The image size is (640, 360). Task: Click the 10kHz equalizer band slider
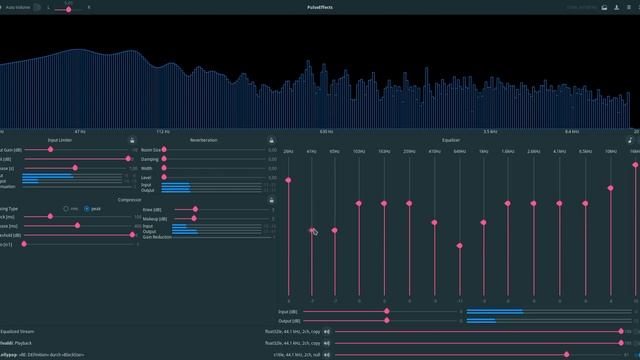click(x=611, y=227)
